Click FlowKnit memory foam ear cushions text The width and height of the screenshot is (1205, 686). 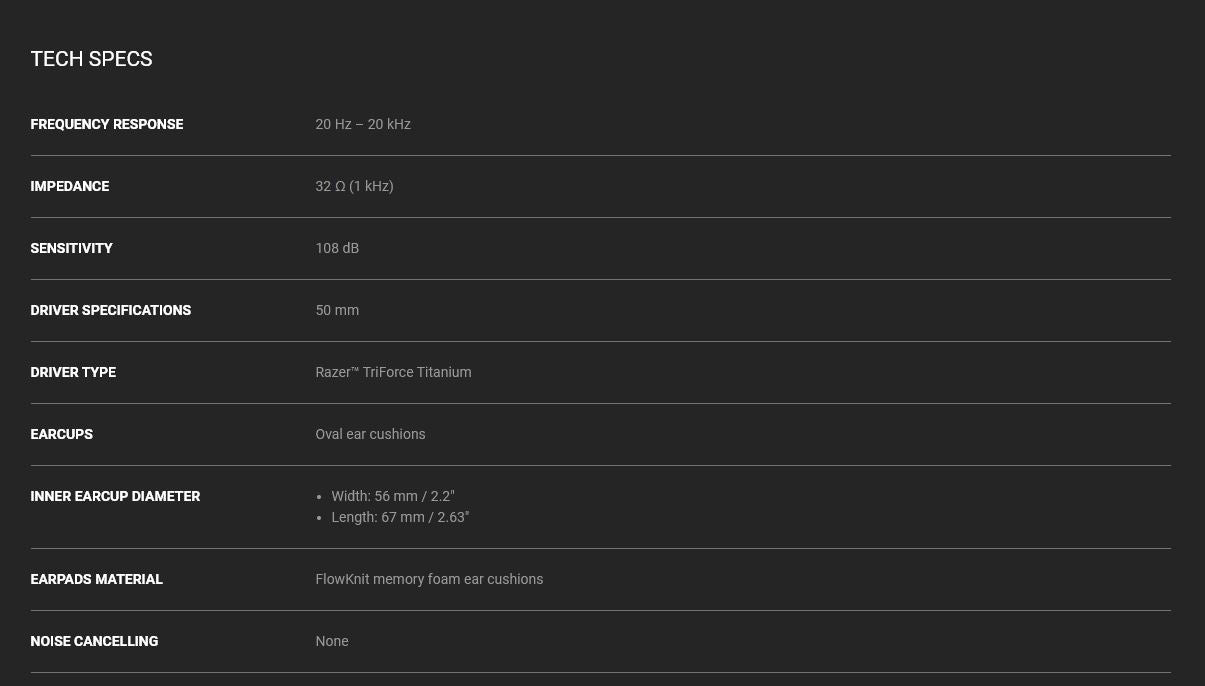coord(429,580)
